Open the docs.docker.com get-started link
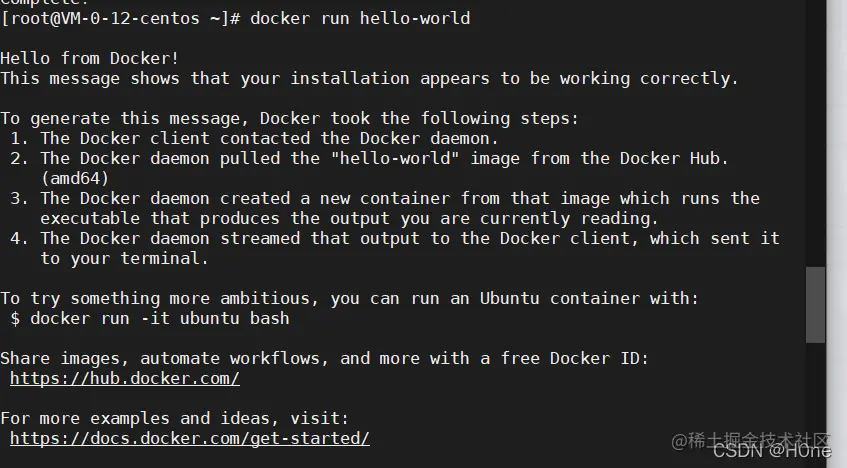This screenshot has width=847, height=468. (x=190, y=438)
